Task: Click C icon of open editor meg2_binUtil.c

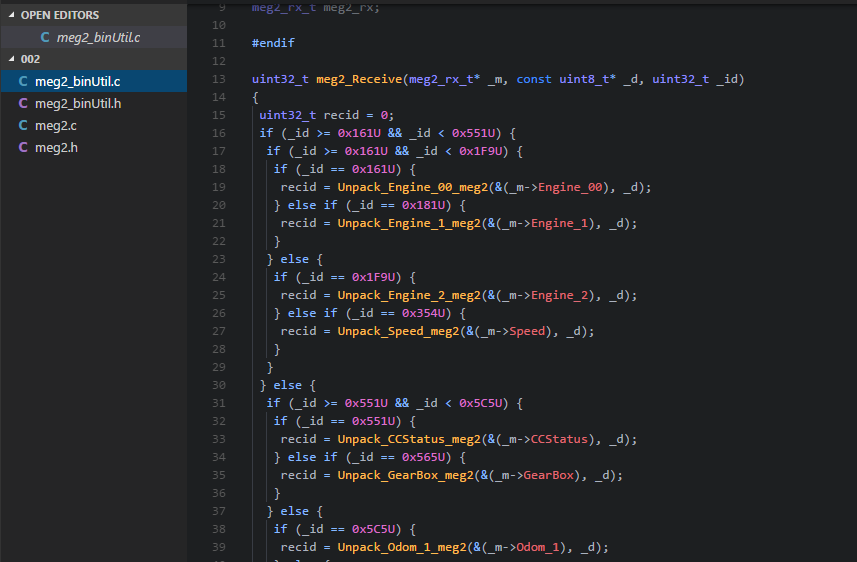Action: (45, 37)
